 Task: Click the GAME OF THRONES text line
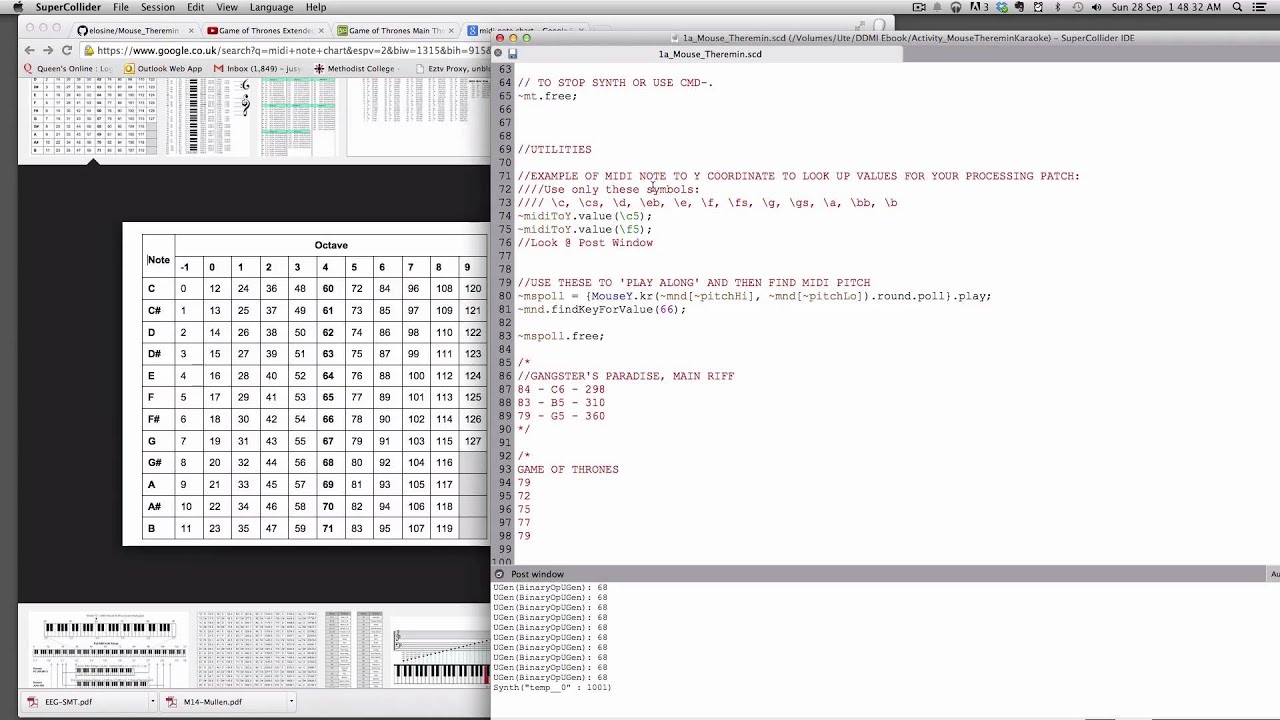click(x=568, y=469)
